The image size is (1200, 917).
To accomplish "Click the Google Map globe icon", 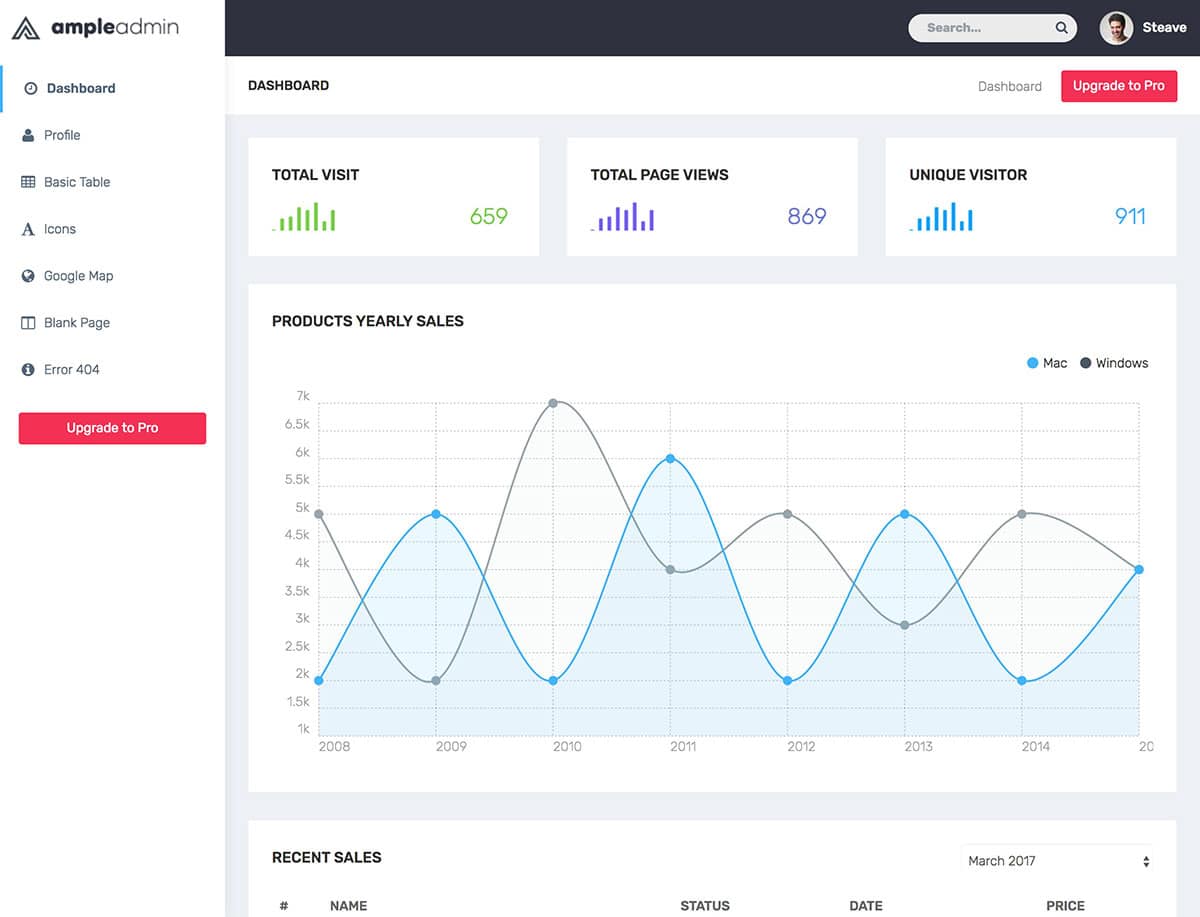I will pyautogui.click(x=28, y=276).
